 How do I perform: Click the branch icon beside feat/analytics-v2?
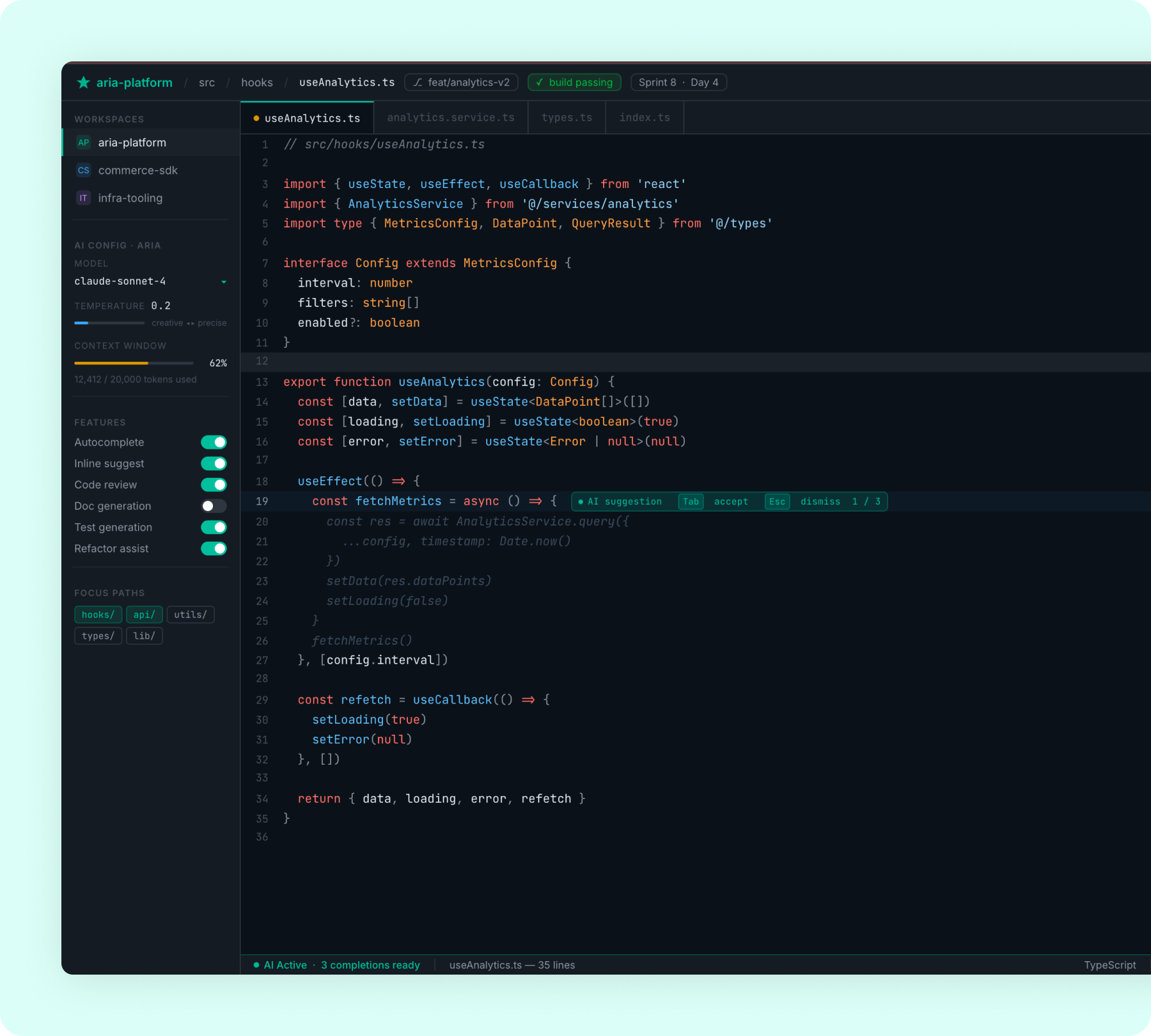pyautogui.click(x=419, y=82)
